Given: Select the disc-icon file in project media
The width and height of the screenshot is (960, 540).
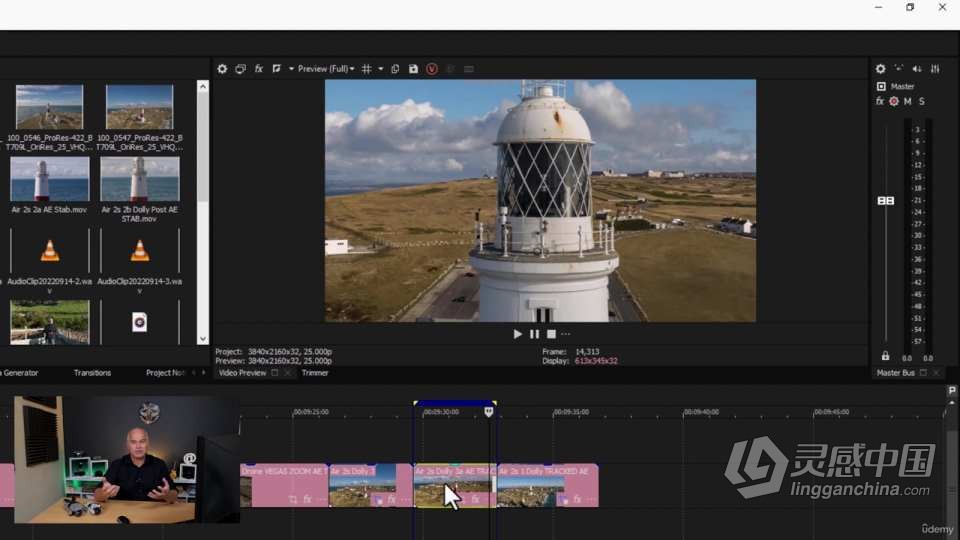Looking at the screenshot, I should [140, 322].
